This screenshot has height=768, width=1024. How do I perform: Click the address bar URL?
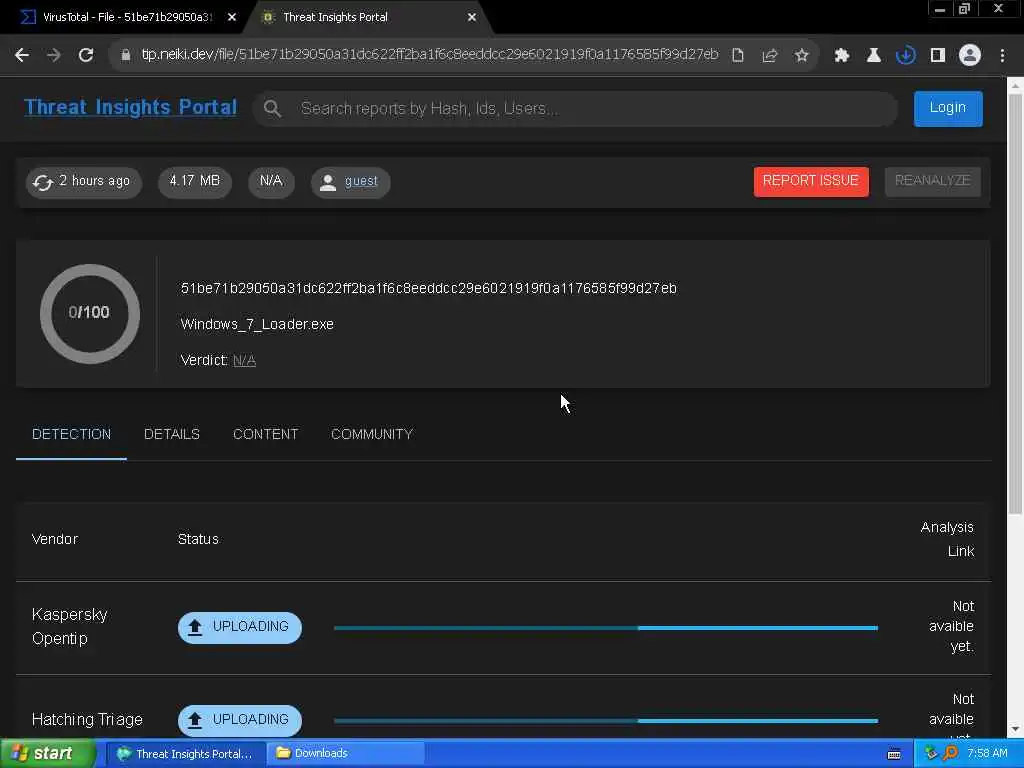pos(430,55)
